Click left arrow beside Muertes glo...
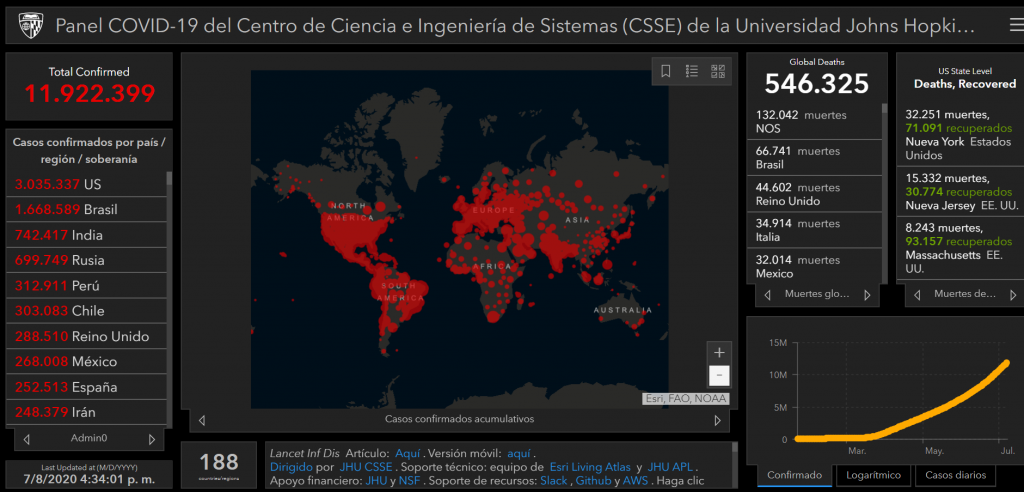This screenshot has height=492, width=1024. pyautogui.click(x=767, y=295)
